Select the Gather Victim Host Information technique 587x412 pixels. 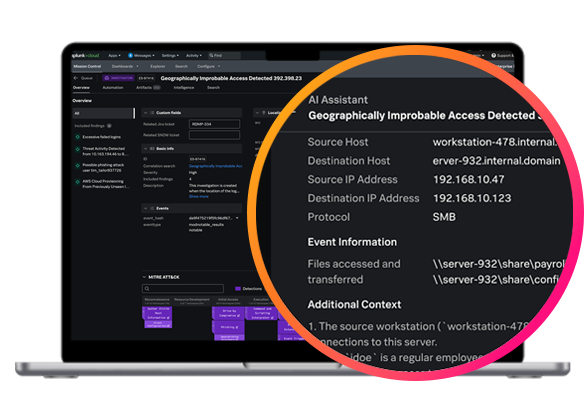tap(157, 313)
